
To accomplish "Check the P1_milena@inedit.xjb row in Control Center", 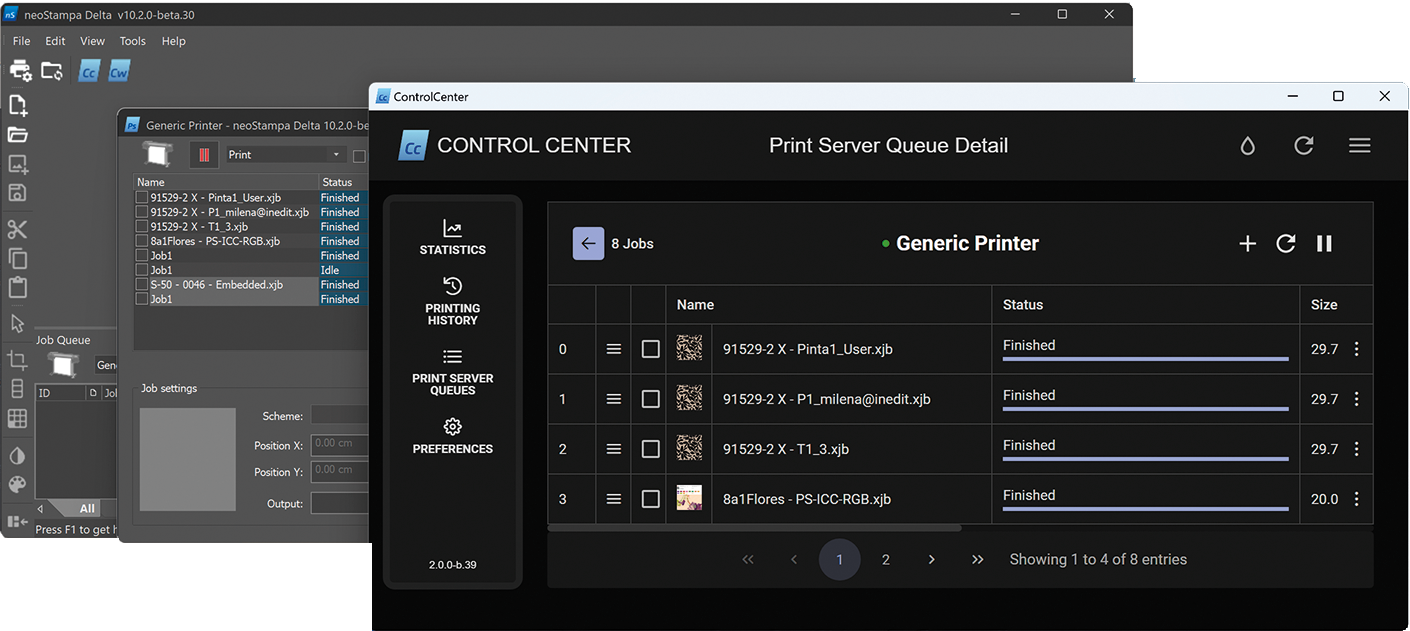I will point(650,399).
